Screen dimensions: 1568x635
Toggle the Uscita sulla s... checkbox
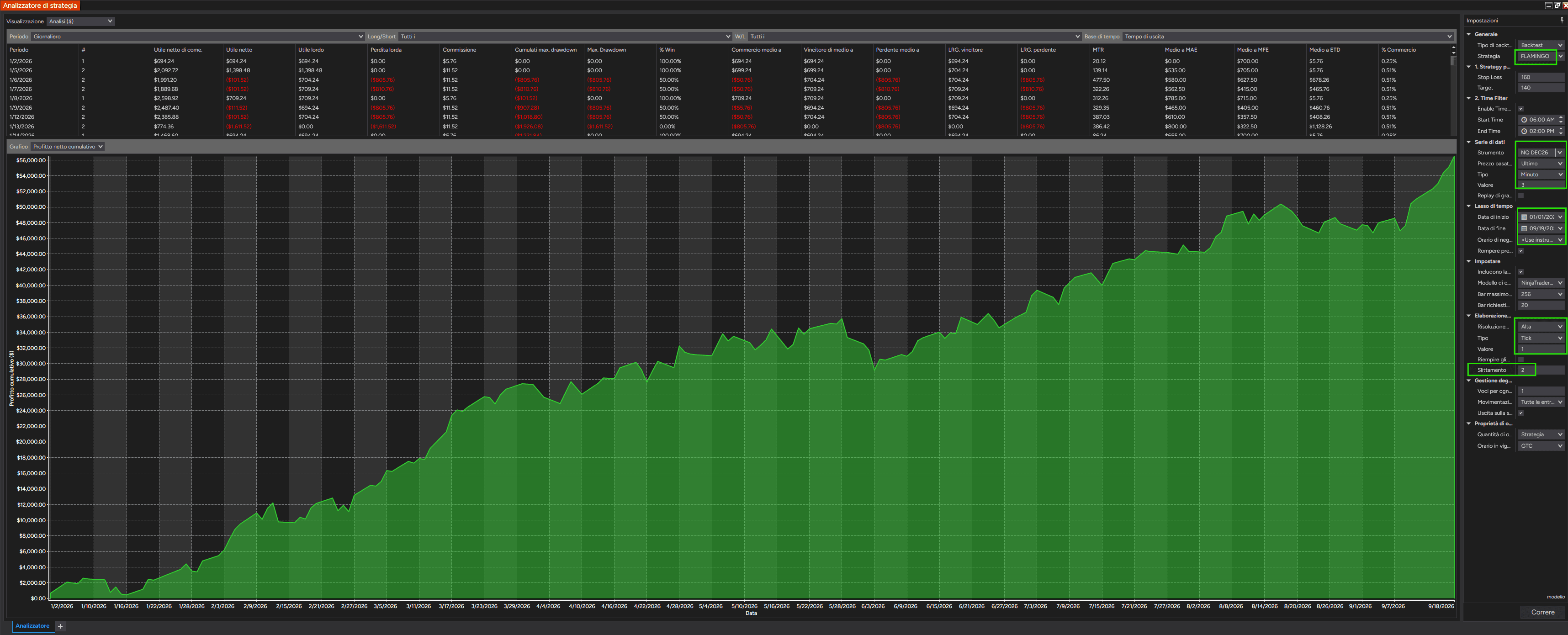click(1520, 413)
